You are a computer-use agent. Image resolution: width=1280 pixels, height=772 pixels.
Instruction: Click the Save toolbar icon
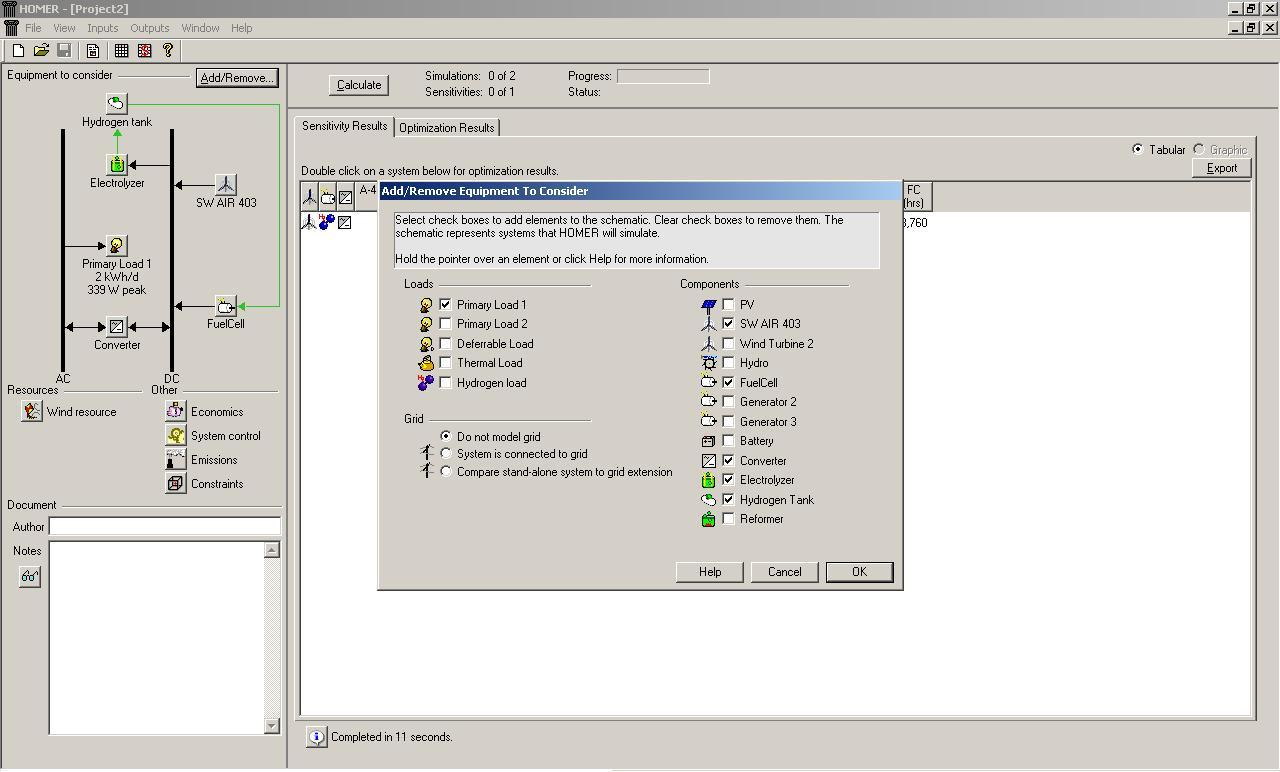pyautogui.click(x=64, y=50)
